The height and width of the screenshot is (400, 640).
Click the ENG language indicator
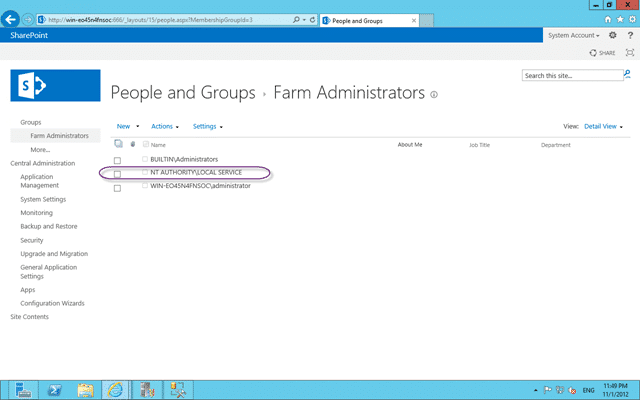click(588, 390)
